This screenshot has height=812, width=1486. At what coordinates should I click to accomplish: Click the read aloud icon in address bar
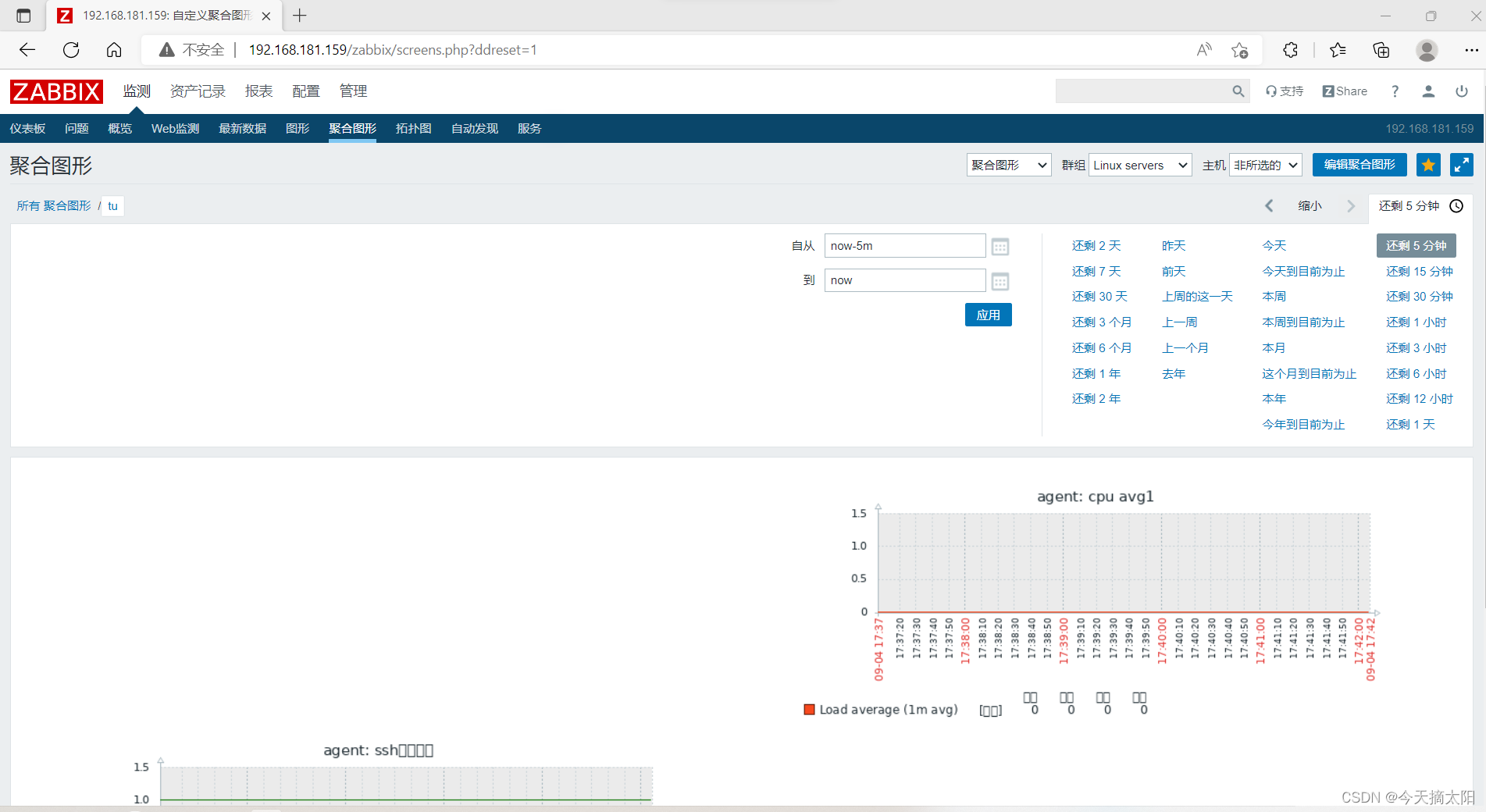point(1204,50)
